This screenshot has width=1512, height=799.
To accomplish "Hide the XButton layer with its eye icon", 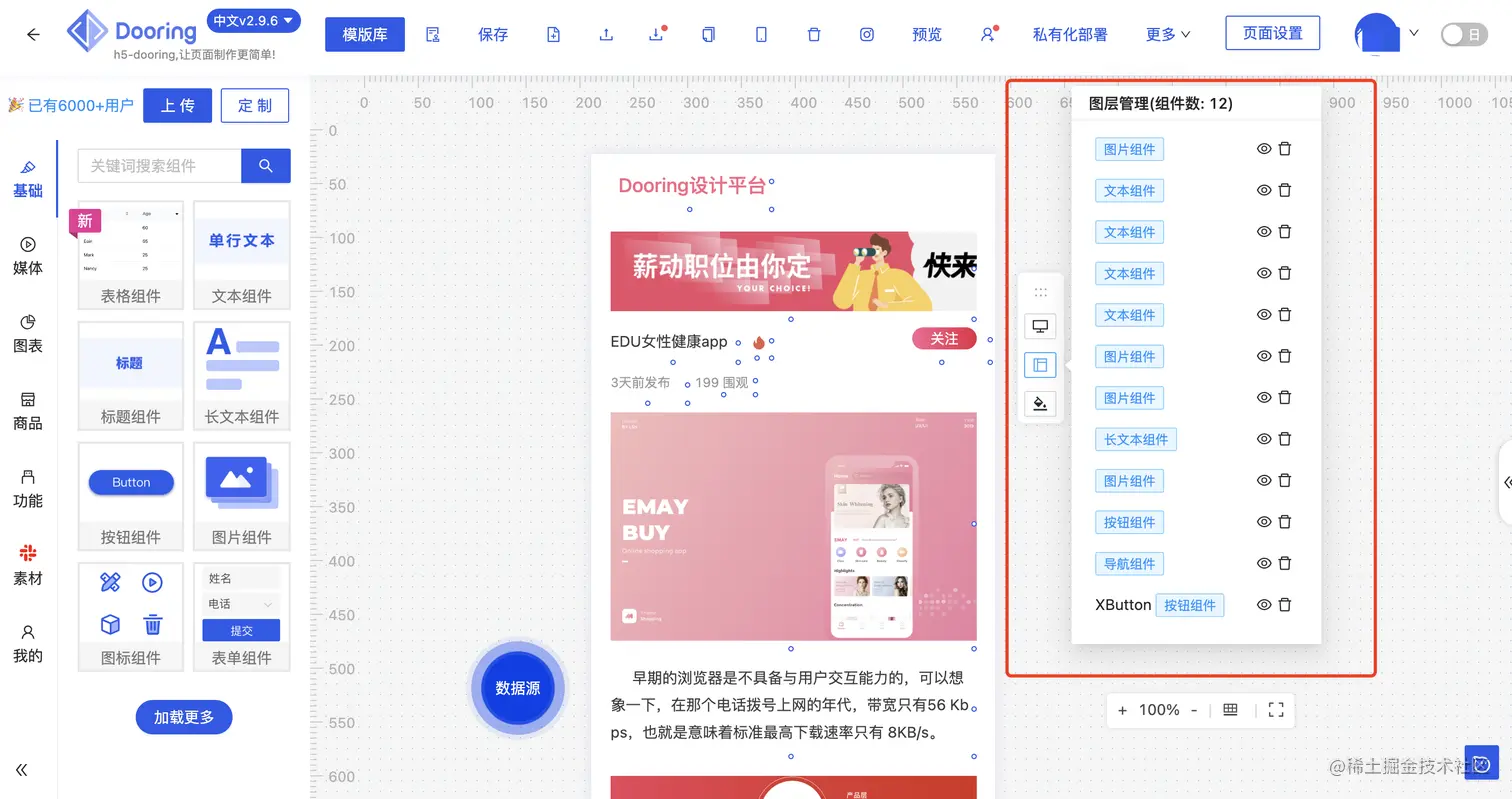I will coord(1264,605).
